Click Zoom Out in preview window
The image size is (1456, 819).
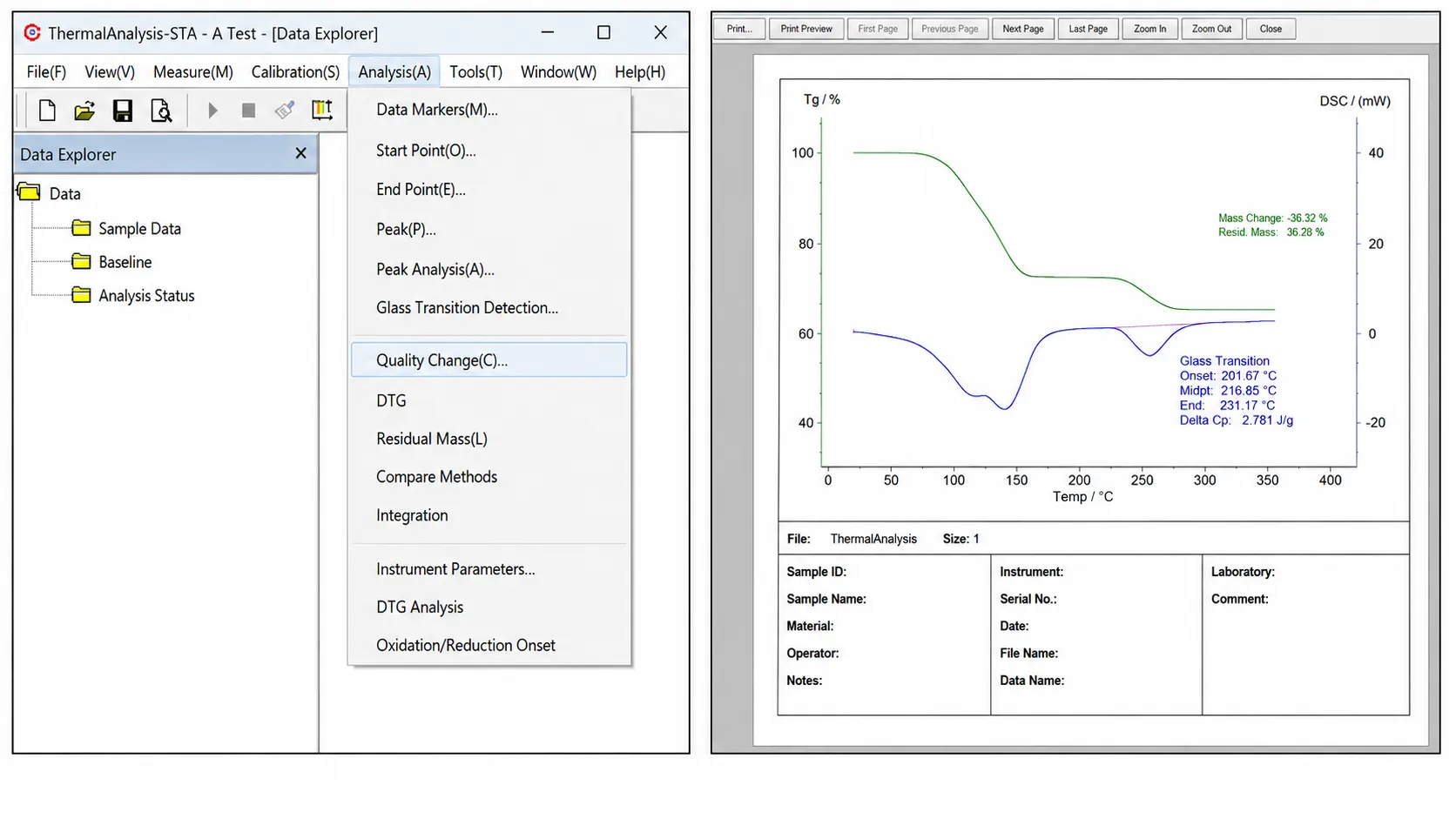point(1212,29)
